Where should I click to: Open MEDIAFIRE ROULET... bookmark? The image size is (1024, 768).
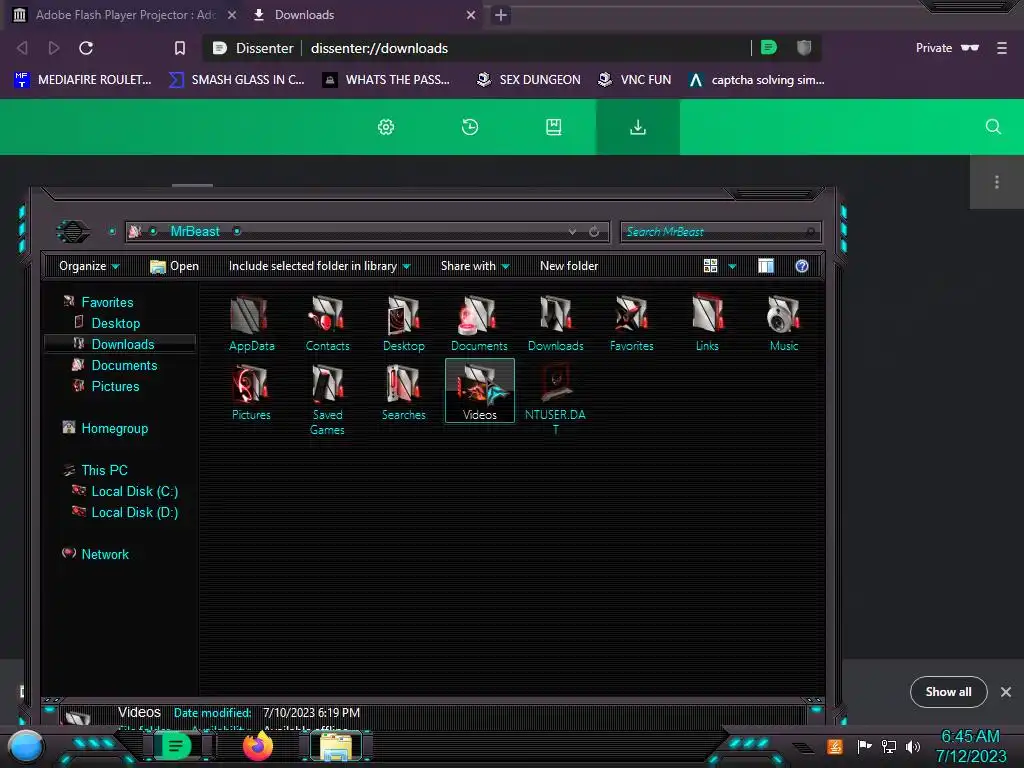(83, 80)
